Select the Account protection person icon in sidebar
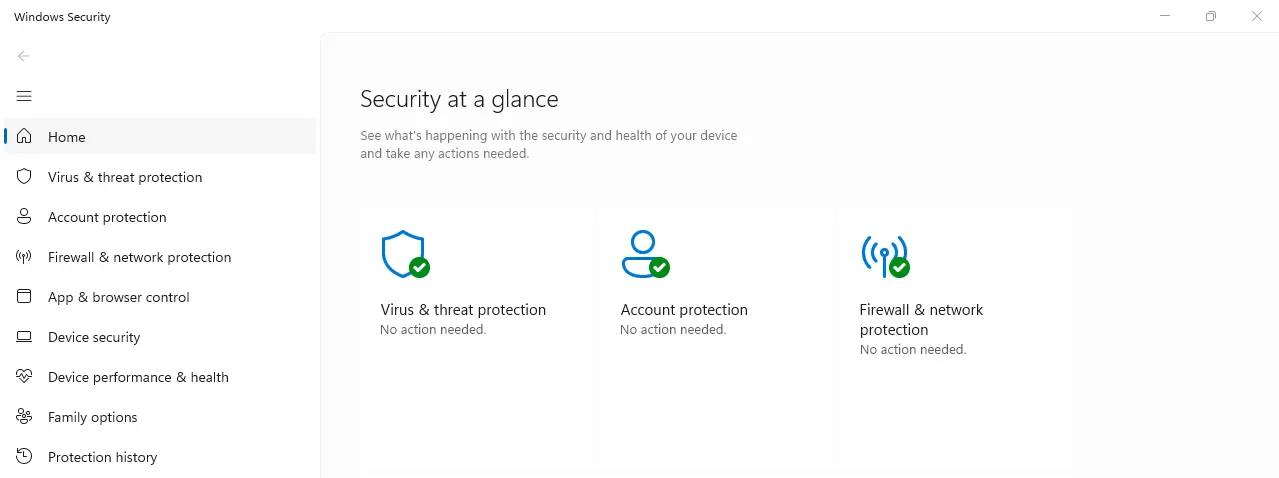The width and height of the screenshot is (1279, 478). click(25, 217)
